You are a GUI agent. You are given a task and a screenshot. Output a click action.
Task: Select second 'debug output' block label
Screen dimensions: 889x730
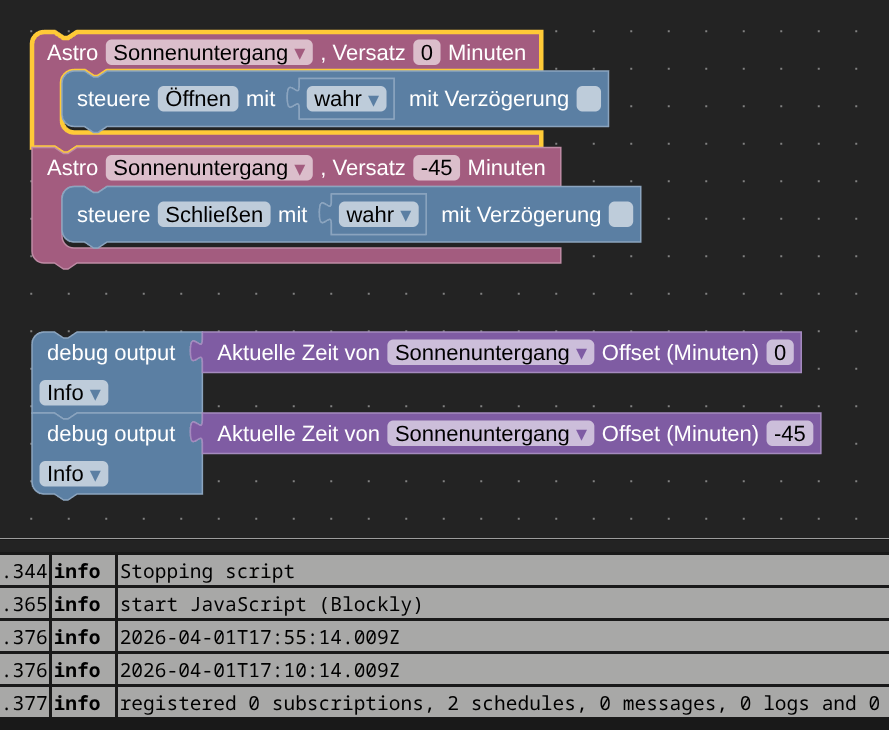(x=111, y=434)
